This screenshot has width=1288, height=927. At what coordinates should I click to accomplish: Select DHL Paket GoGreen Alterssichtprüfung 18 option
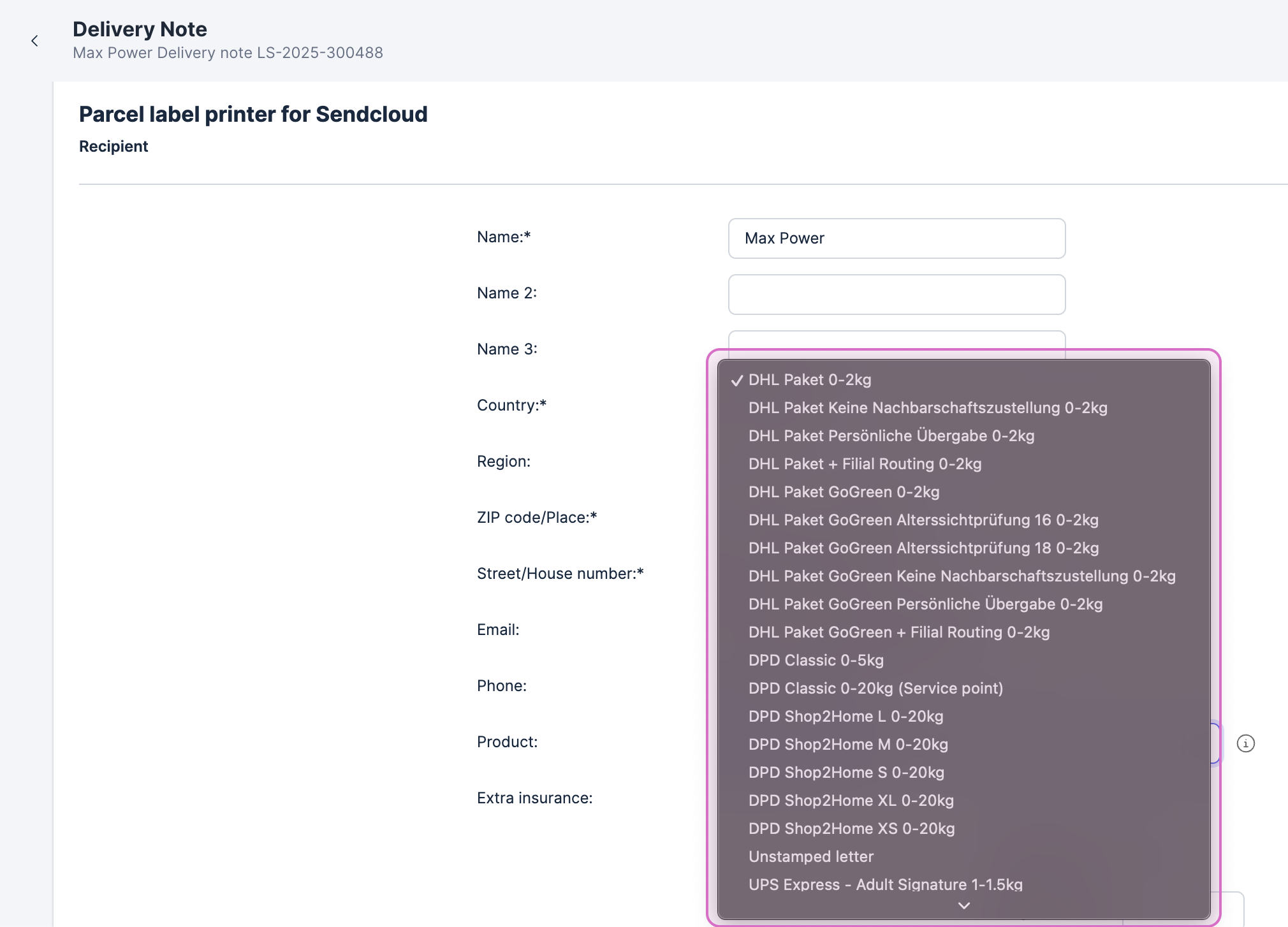coord(923,548)
